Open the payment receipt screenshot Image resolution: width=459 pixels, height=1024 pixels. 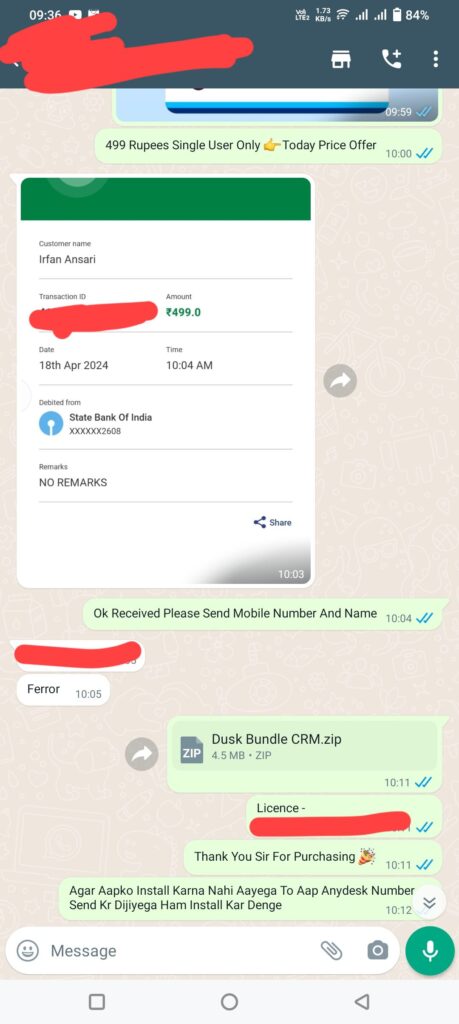pos(166,381)
